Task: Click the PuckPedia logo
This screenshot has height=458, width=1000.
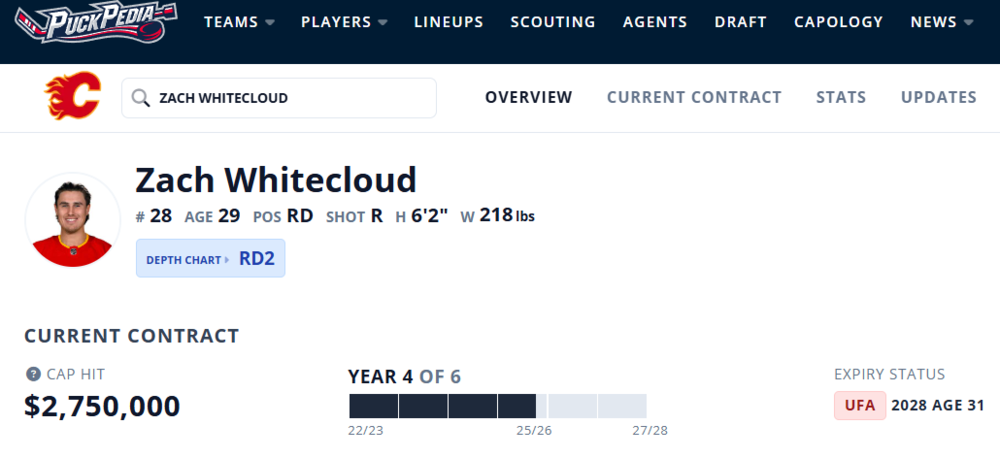Action: [x=98, y=22]
